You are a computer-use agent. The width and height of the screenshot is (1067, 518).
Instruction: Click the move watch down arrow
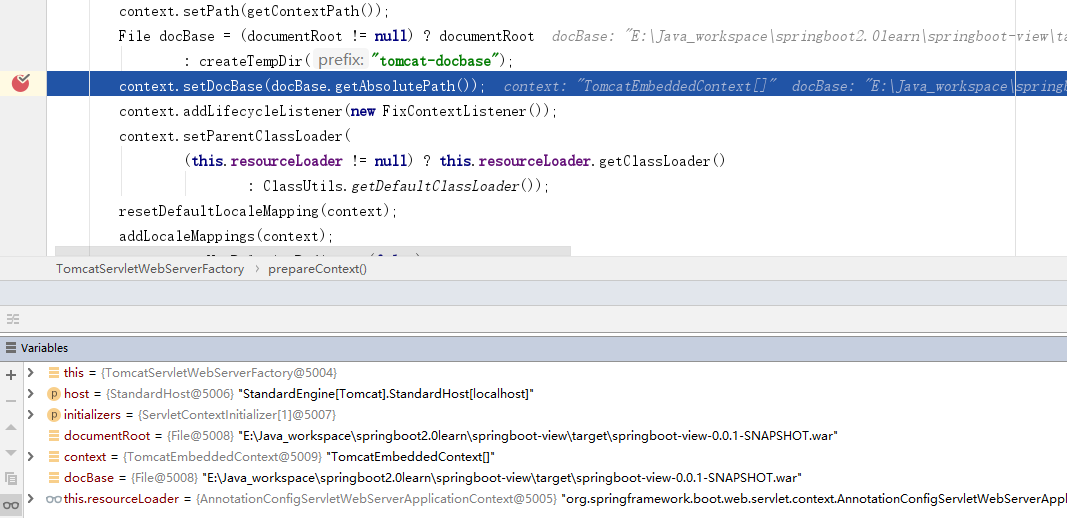click(11, 452)
